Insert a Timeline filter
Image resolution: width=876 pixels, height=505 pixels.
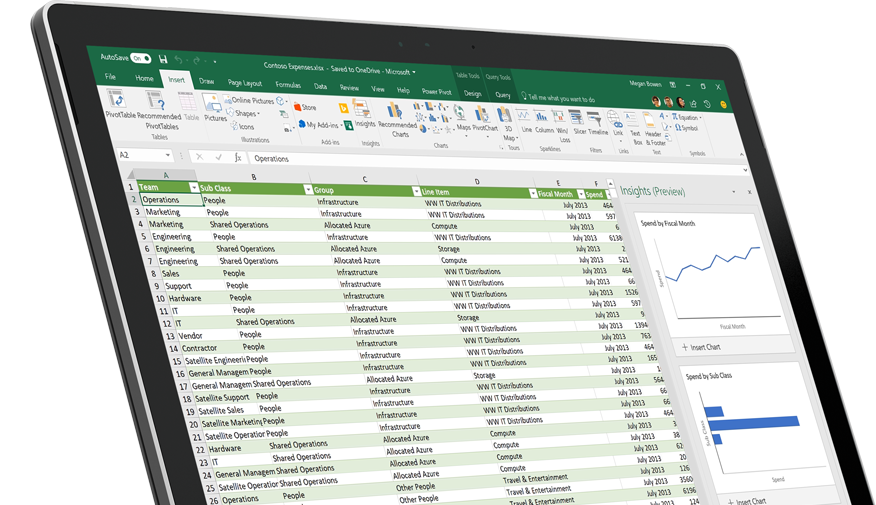point(596,123)
